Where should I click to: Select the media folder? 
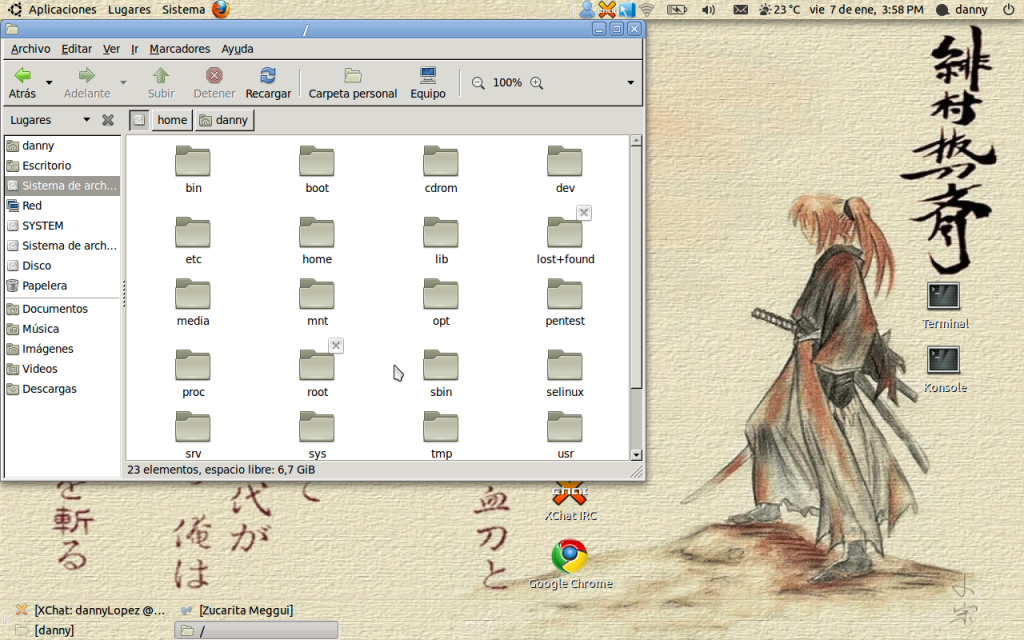click(x=193, y=302)
